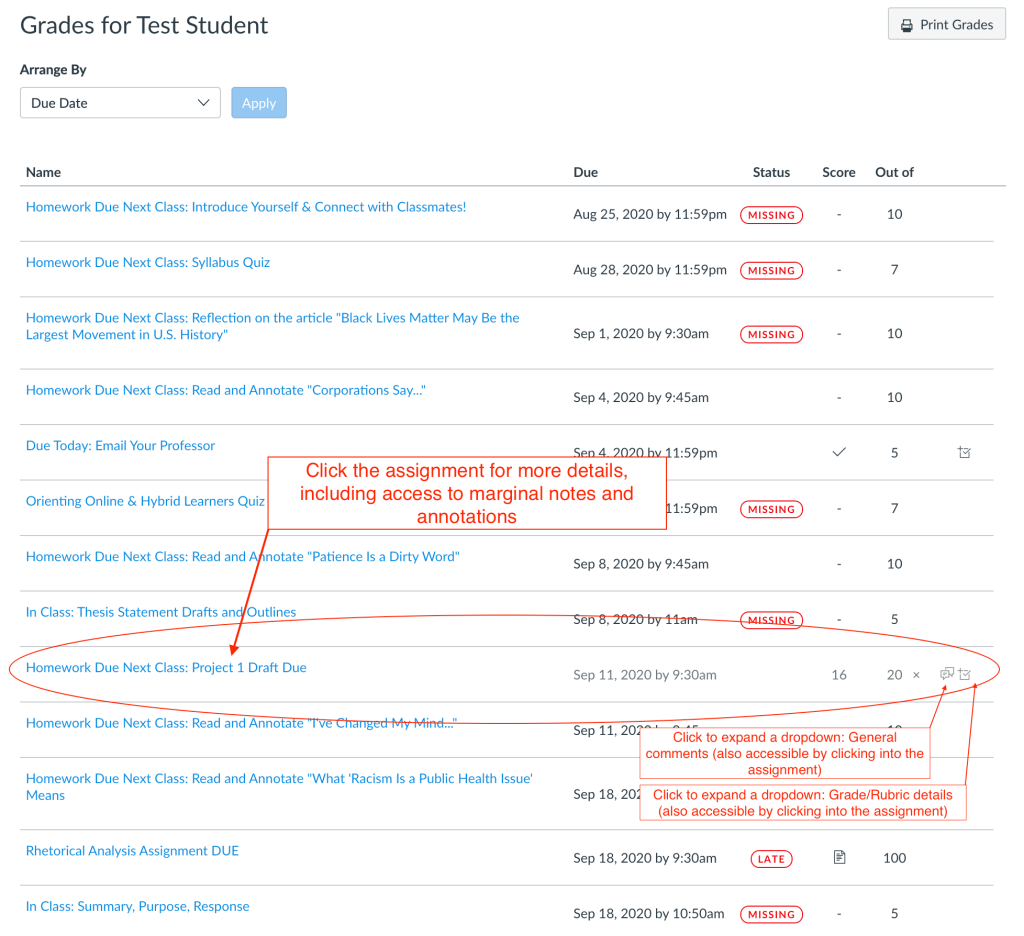1024x936 pixels.
Task: Open the Project 1 Draft Due assignment
Action: (166, 667)
